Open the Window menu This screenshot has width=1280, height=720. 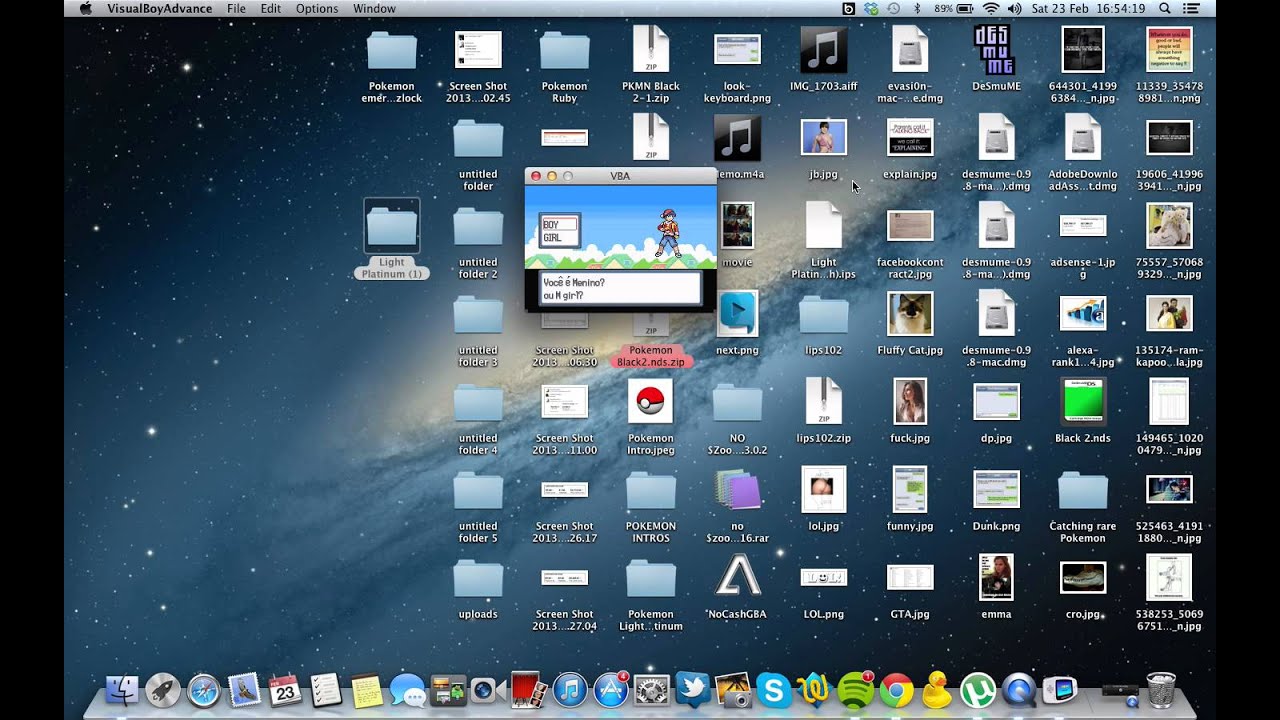(375, 8)
